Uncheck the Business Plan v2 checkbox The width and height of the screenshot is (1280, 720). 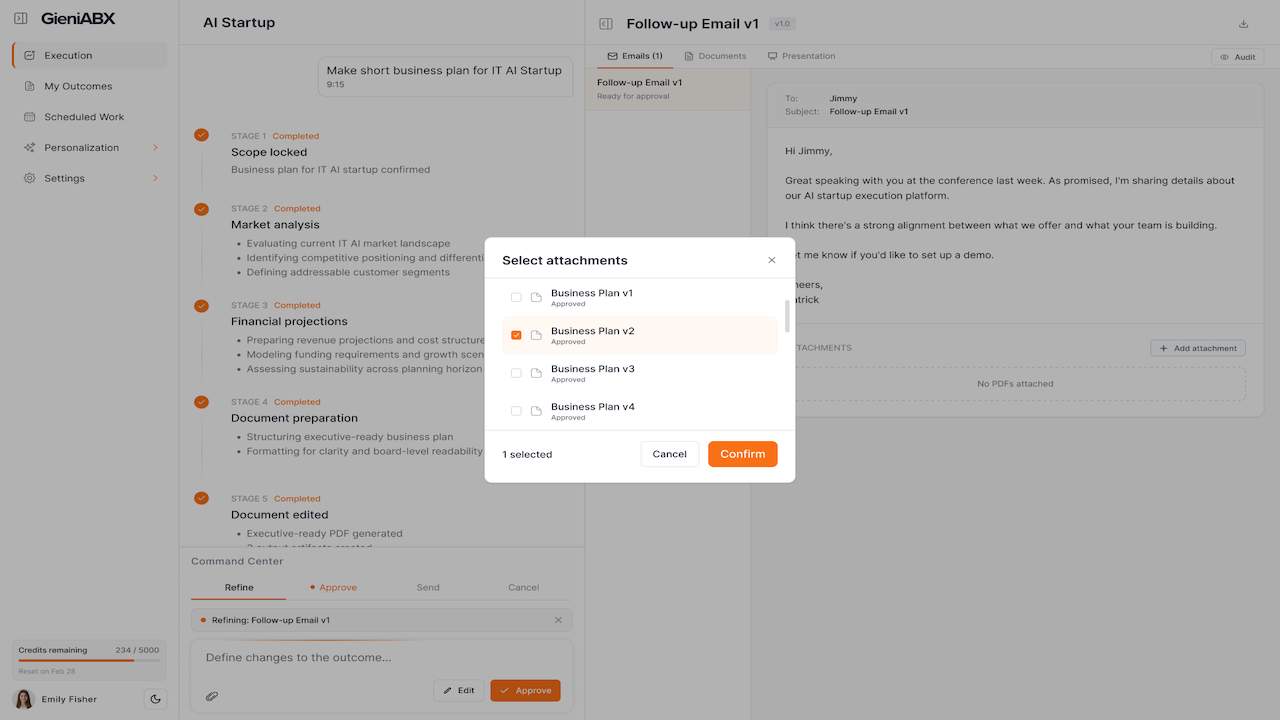(x=516, y=335)
